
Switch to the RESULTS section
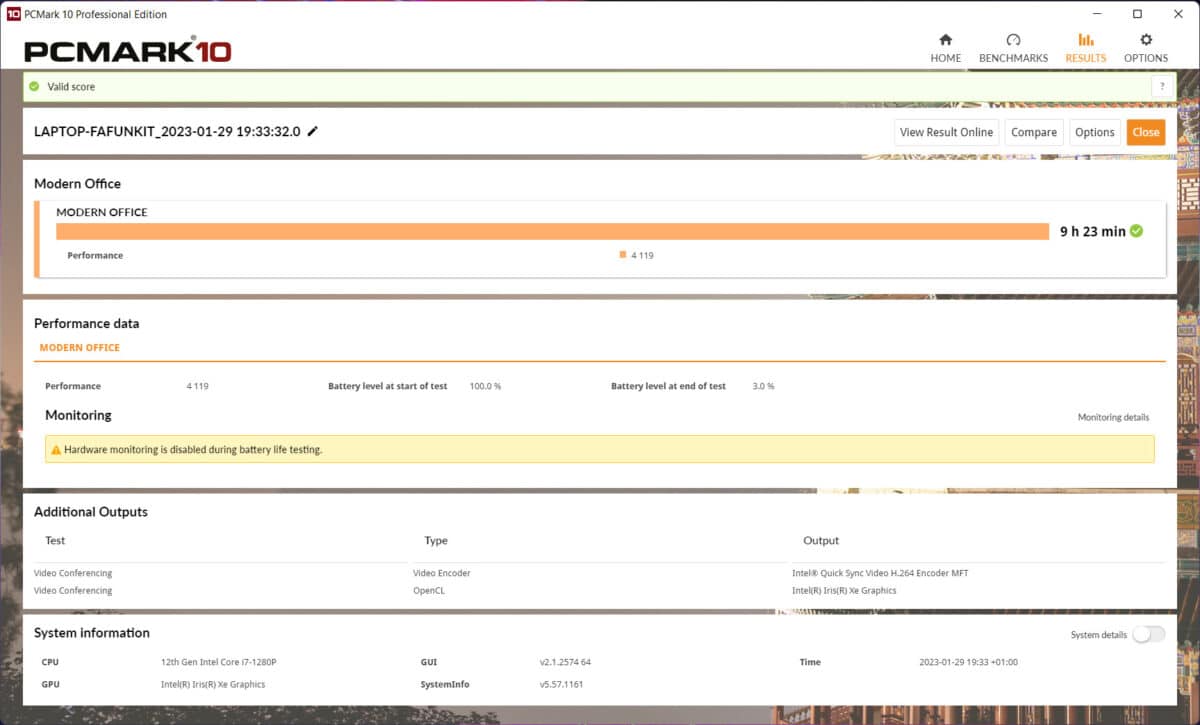coord(1086,48)
